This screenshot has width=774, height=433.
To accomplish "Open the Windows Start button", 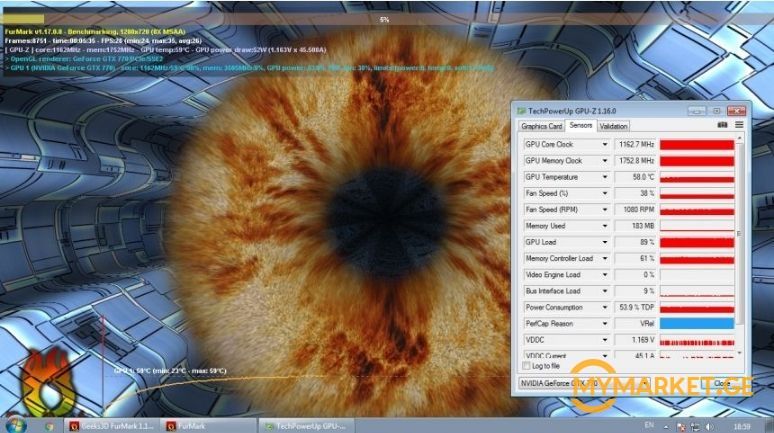I will click(15, 425).
